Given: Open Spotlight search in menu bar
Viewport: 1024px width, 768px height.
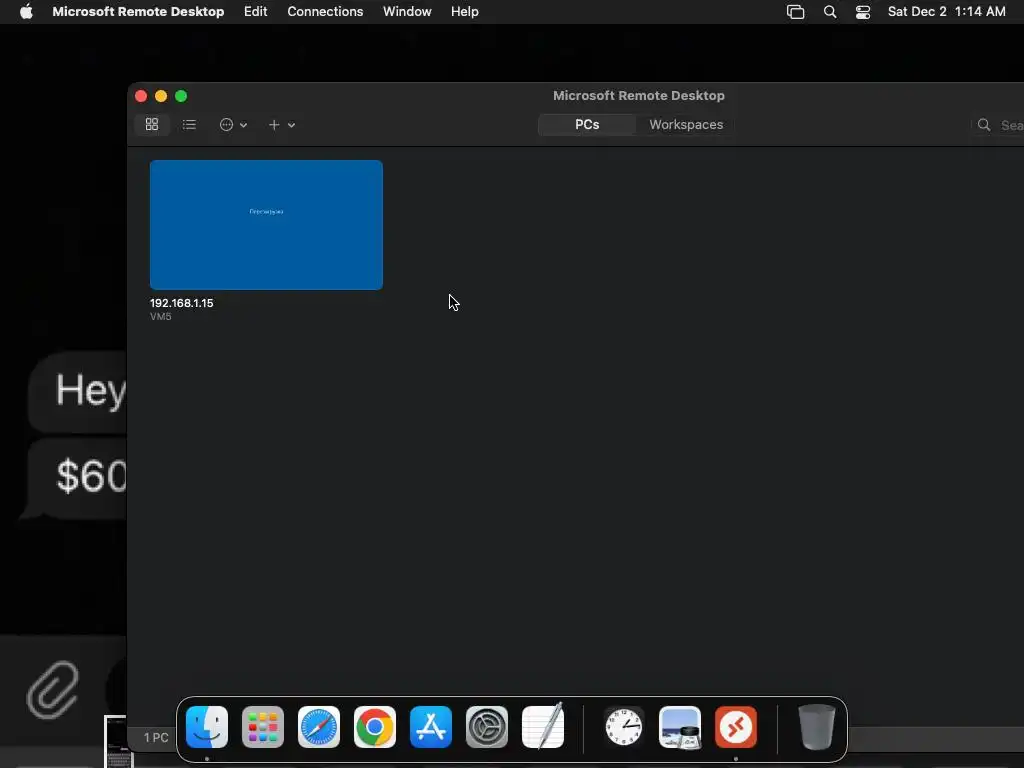Looking at the screenshot, I should (x=830, y=12).
